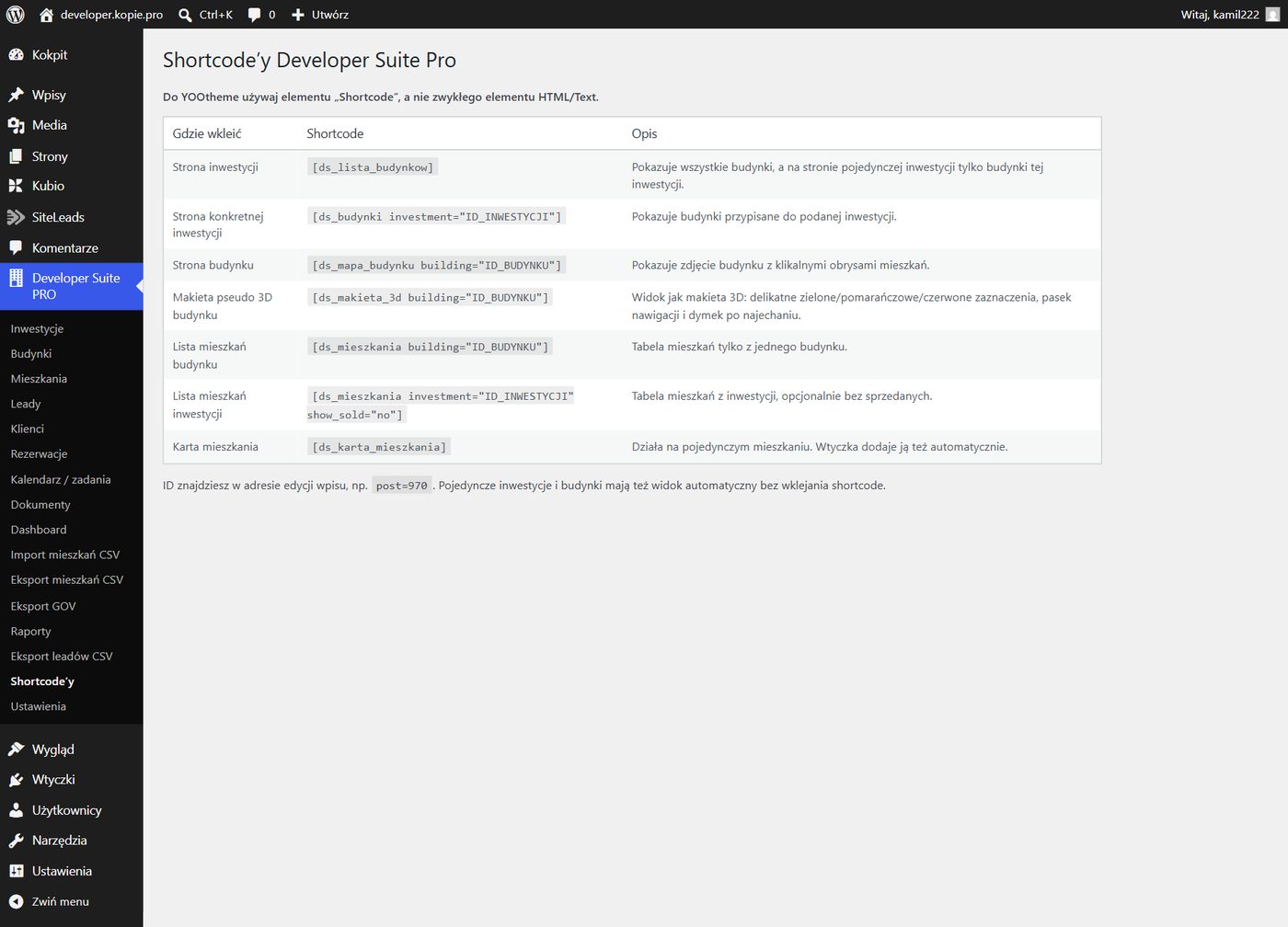Click the Wtyczki plug icon

tap(16, 780)
